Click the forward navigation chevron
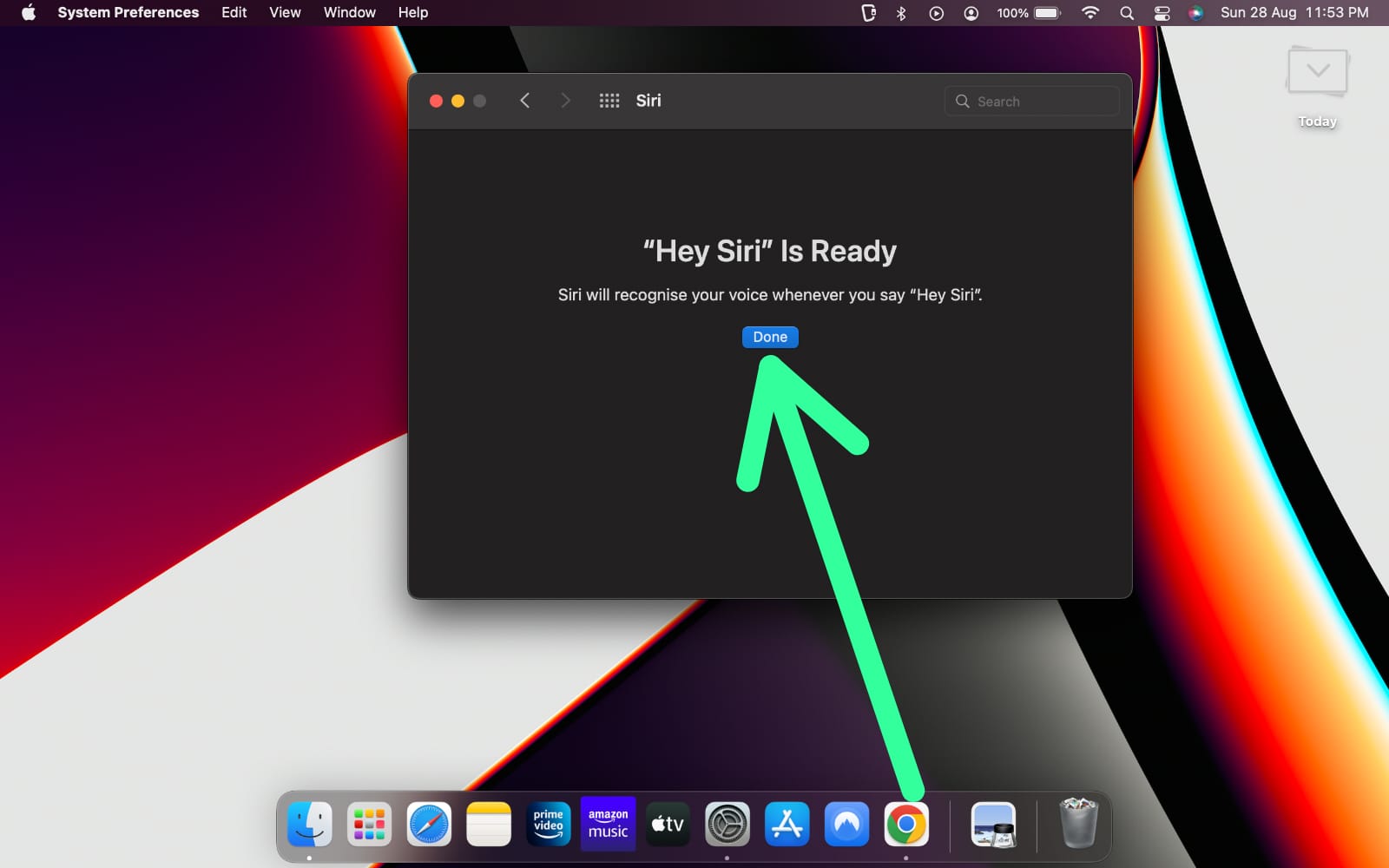This screenshot has height=868, width=1389. pyautogui.click(x=565, y=101)
